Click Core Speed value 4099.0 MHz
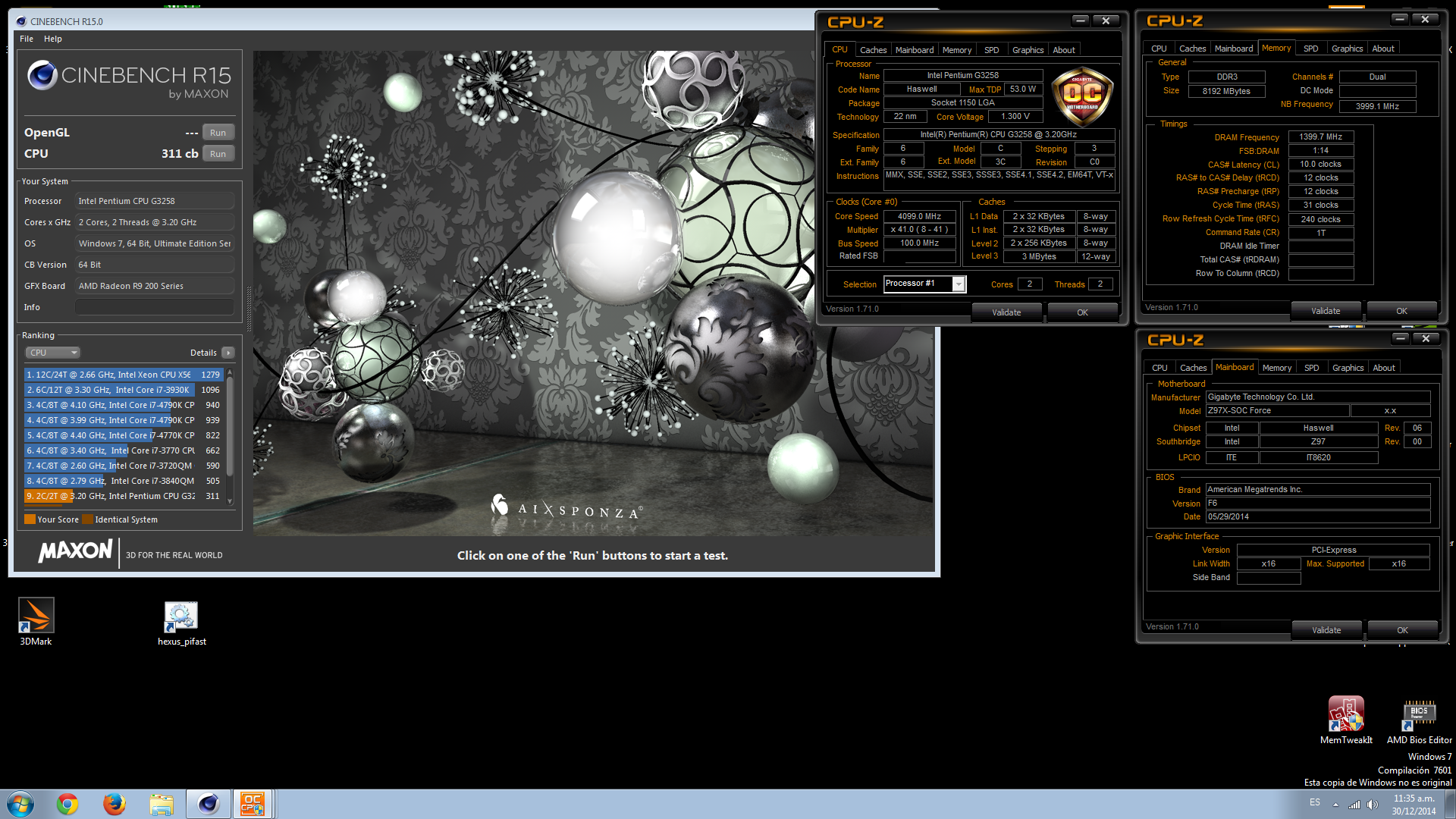 click(919, 216)
